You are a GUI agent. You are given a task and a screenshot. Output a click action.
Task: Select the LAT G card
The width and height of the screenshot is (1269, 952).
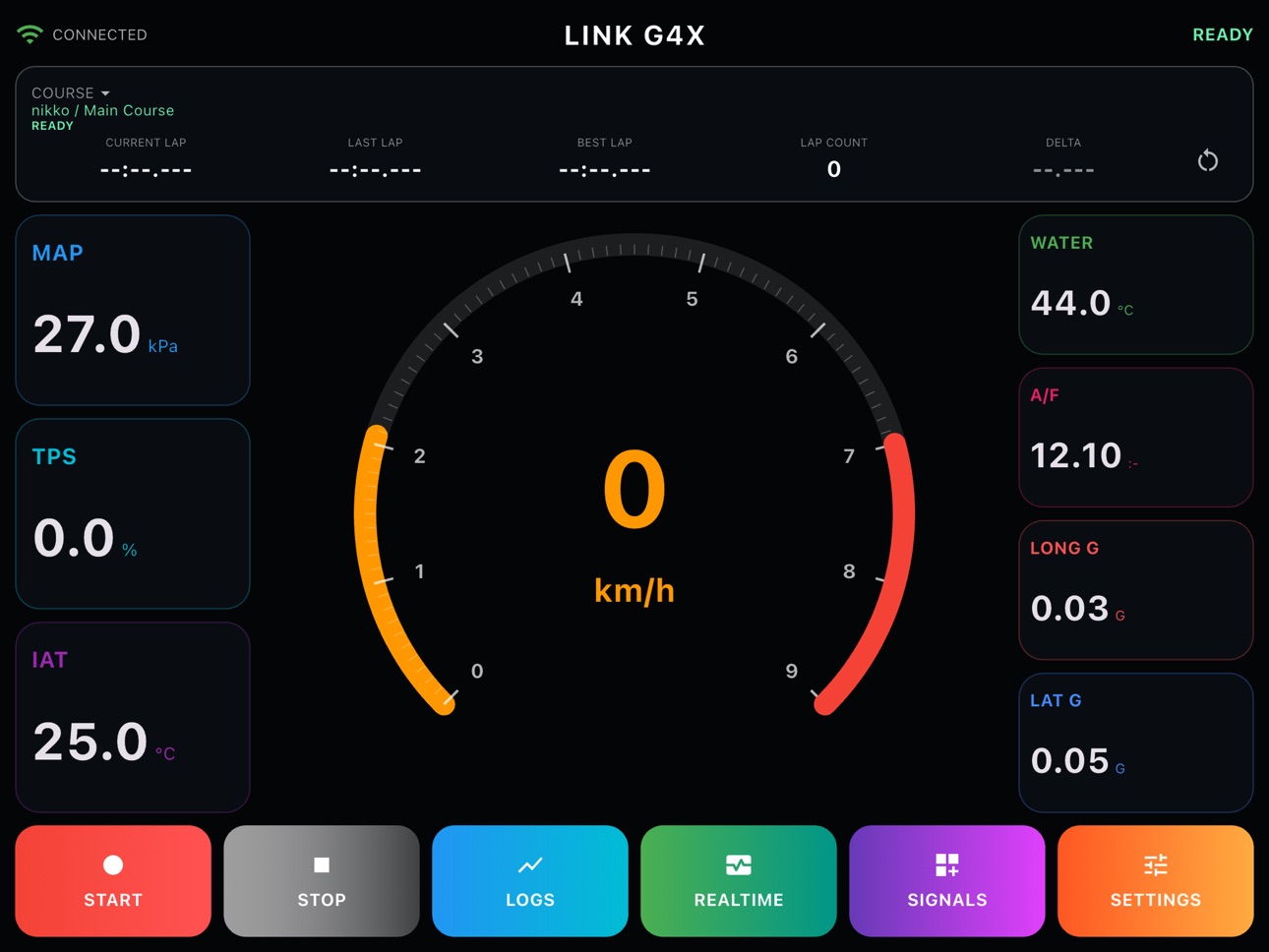(1136, 743)
